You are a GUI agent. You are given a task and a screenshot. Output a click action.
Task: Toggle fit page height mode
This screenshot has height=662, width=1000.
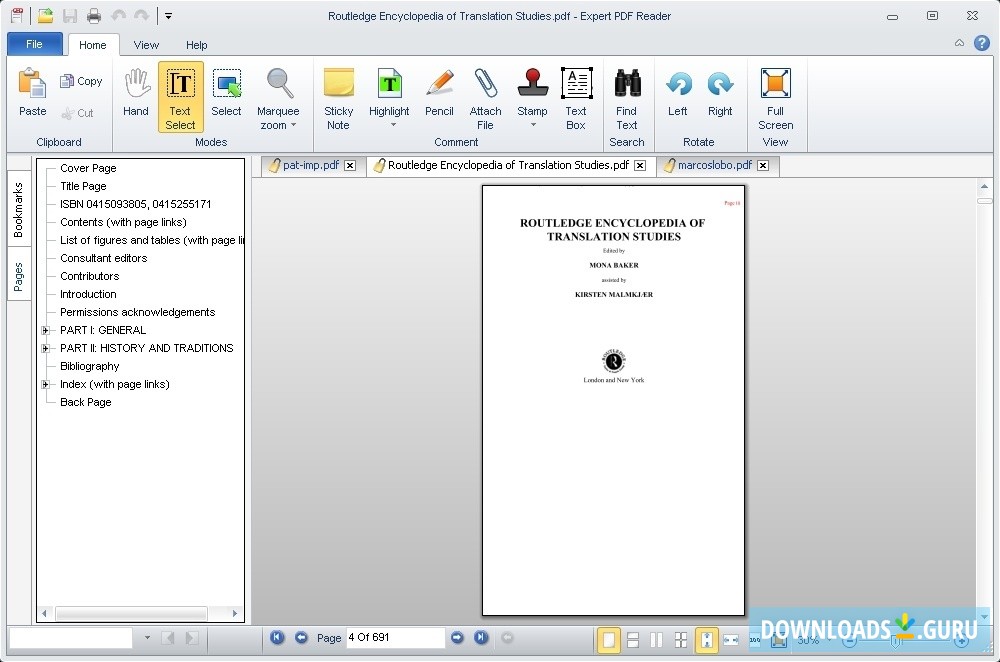[x=707, y=640]
